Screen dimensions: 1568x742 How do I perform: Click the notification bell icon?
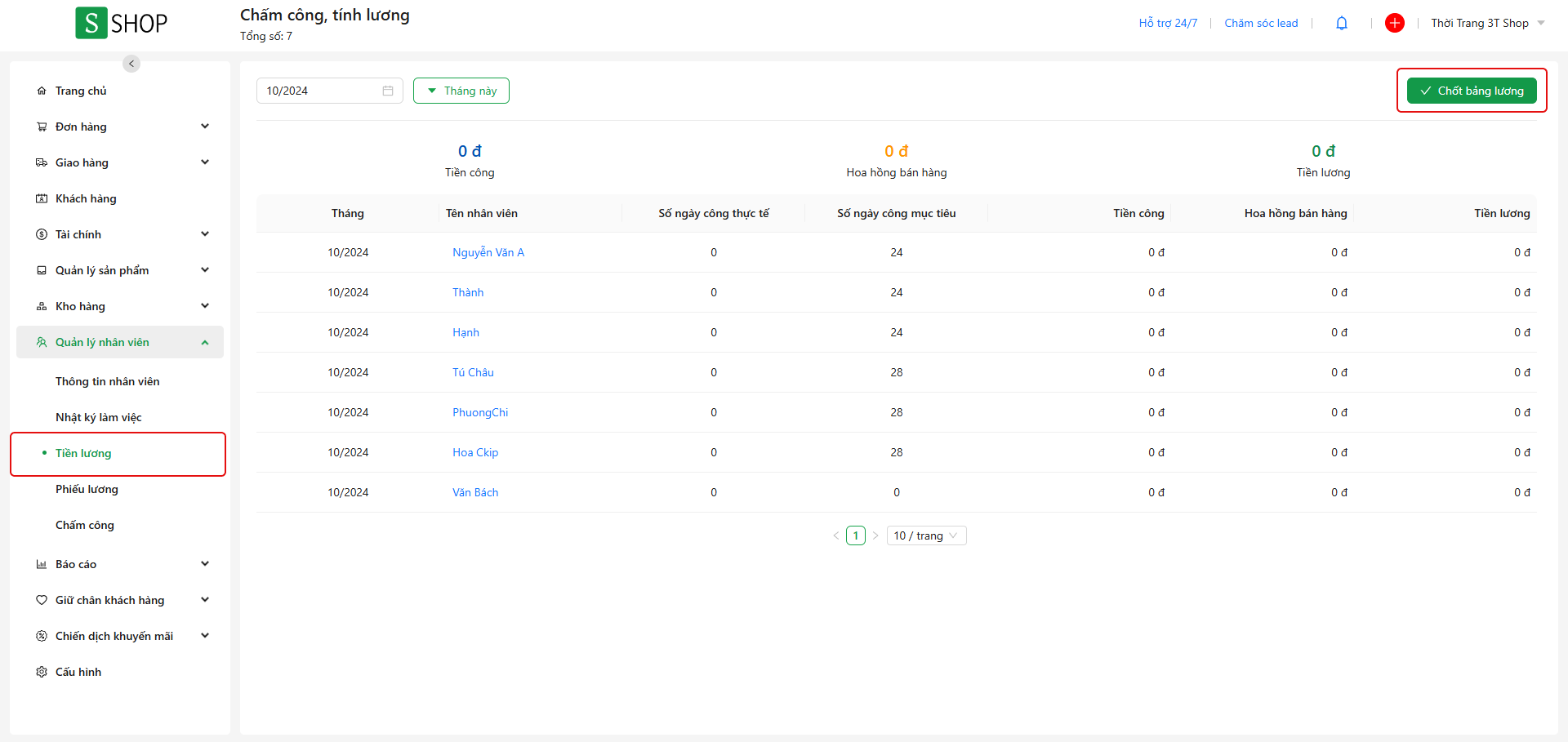point(1341,23)
